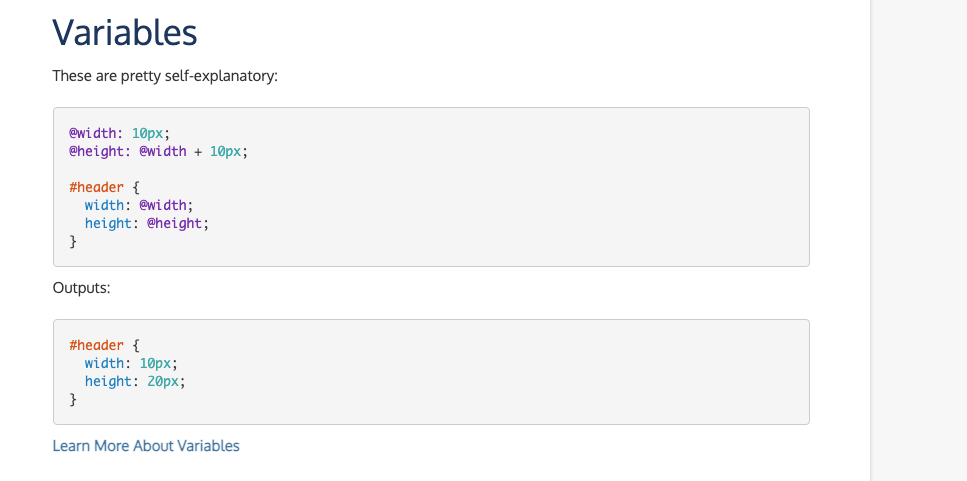Click "#header" selector in the output code block

(x=96, y=345)
